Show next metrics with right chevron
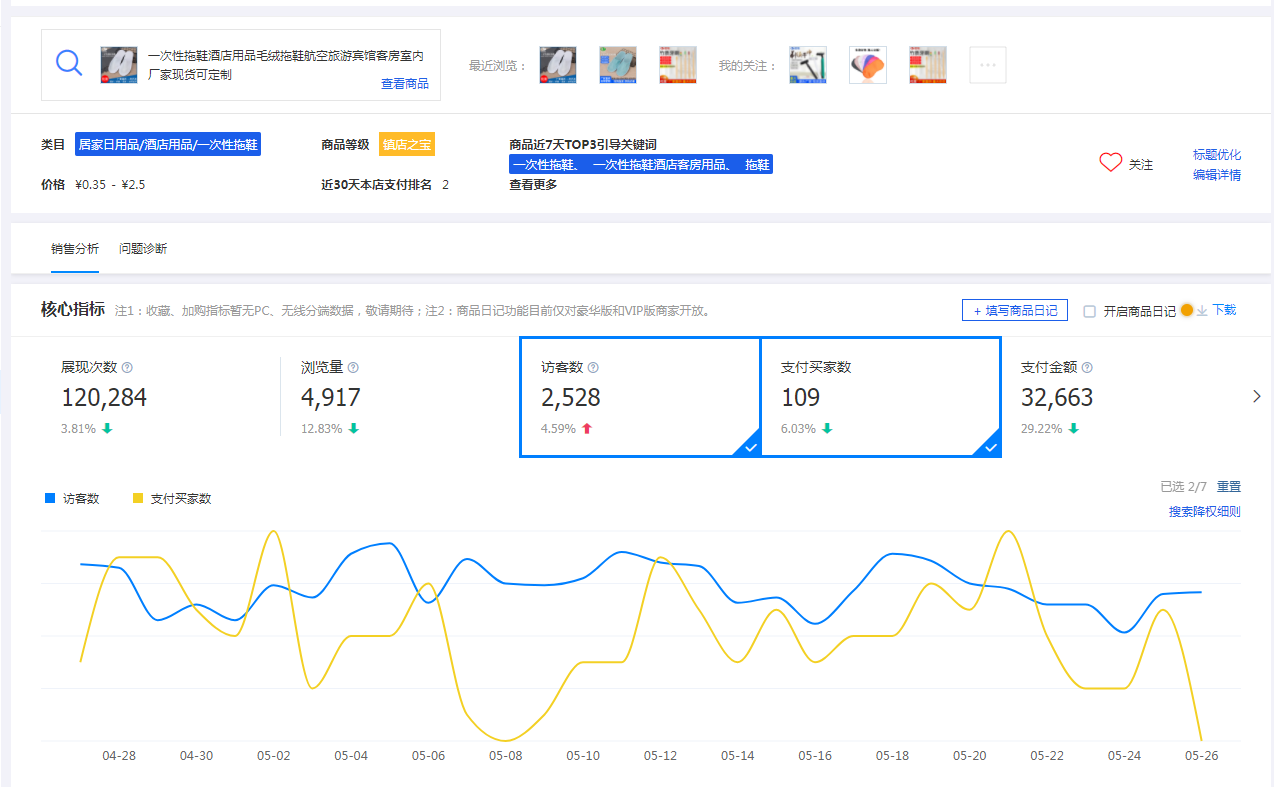The width and height of the screenshot is (1274, 787). (x=1257, y=397)
